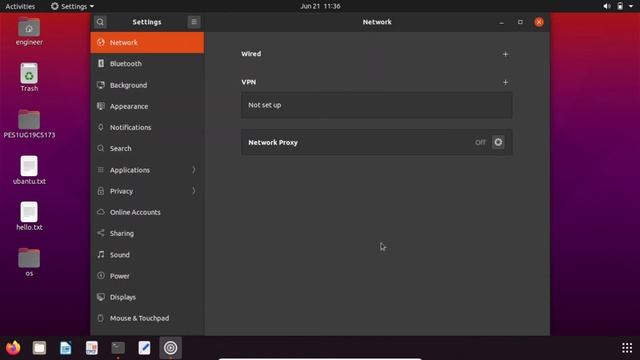The image size is (640, 360).
Task: Click the Privacy lock icon
Action: [x=101, y=191]
